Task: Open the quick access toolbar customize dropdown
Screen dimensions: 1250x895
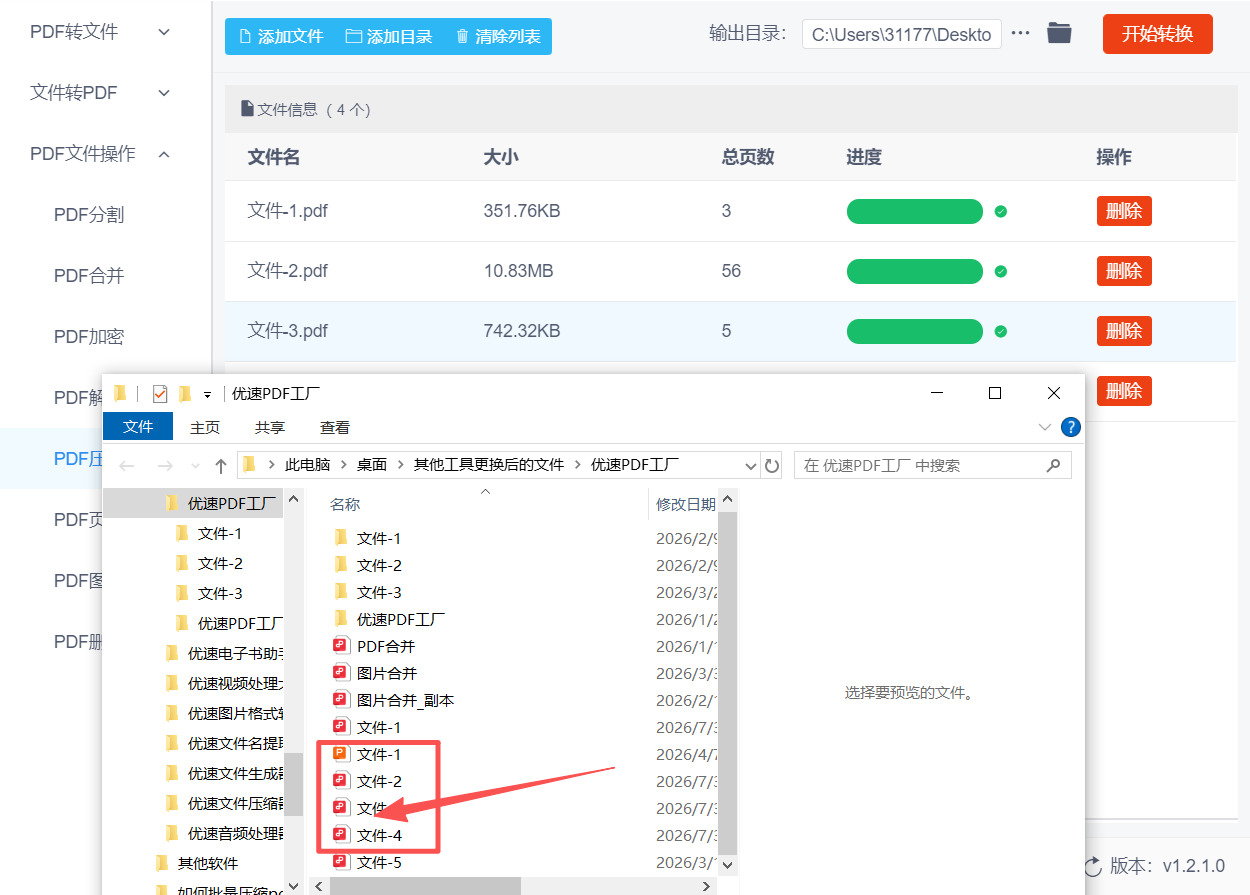Action: (x=207, y=395)
